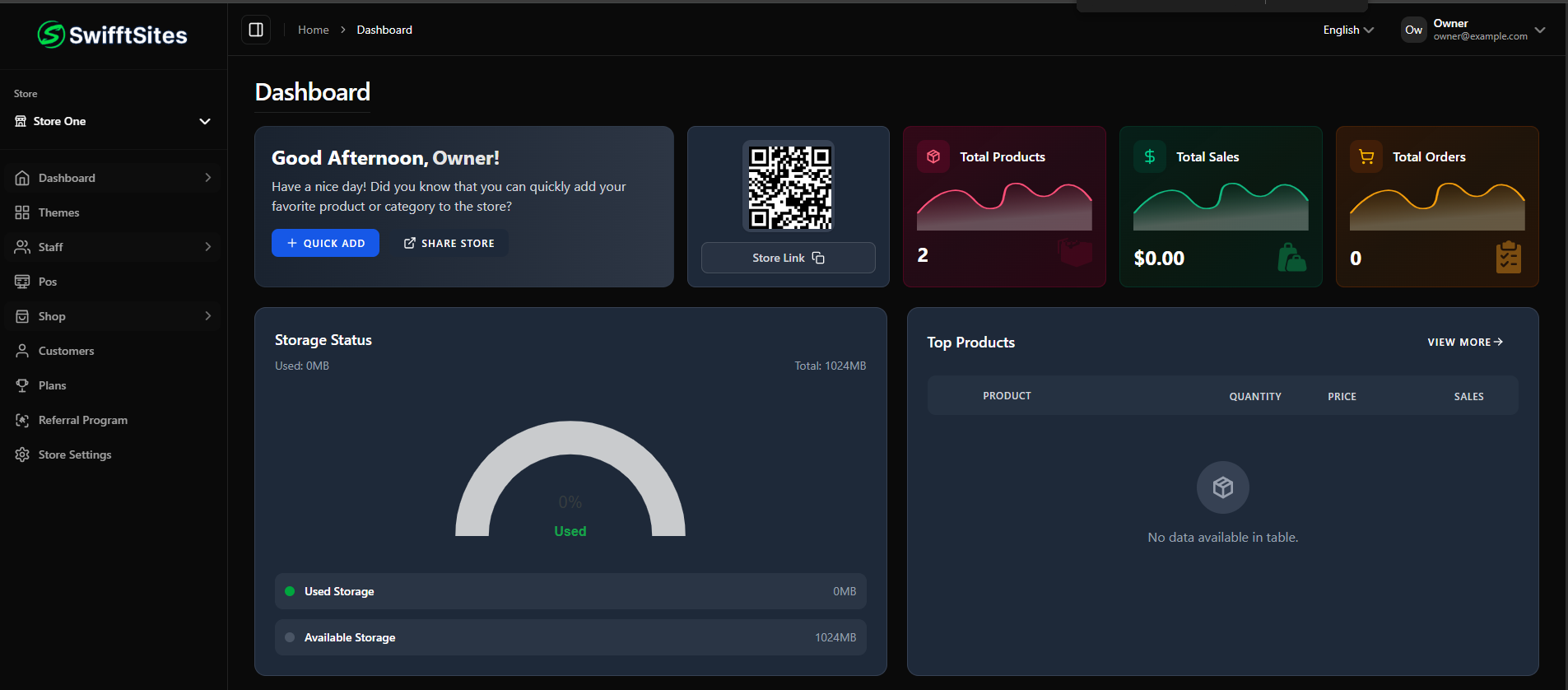Click the store QR code image
1568x690 pixels.
pos(789,187)
